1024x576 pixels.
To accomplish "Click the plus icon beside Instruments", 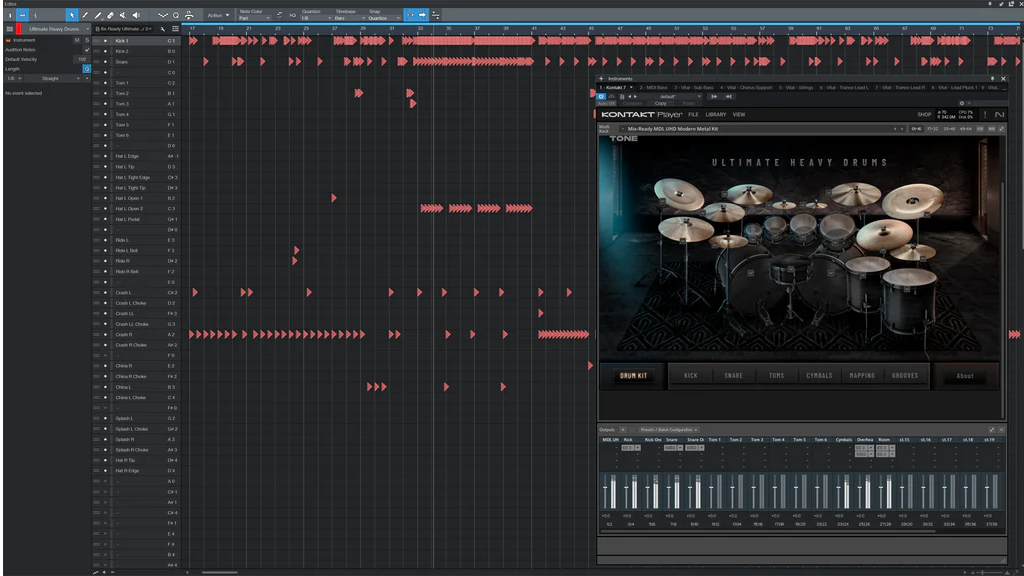I will pyautogui.click(x=601, y=78).
